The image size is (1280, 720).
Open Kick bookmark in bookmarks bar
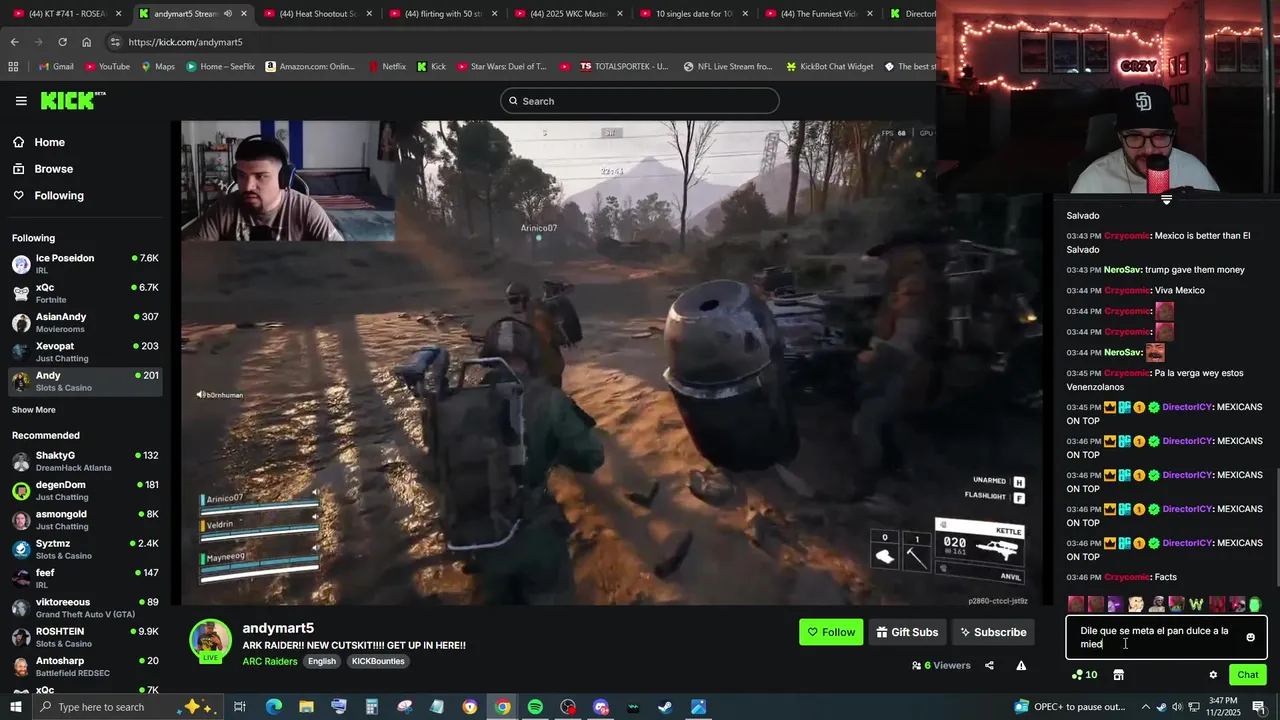point(431,67)
